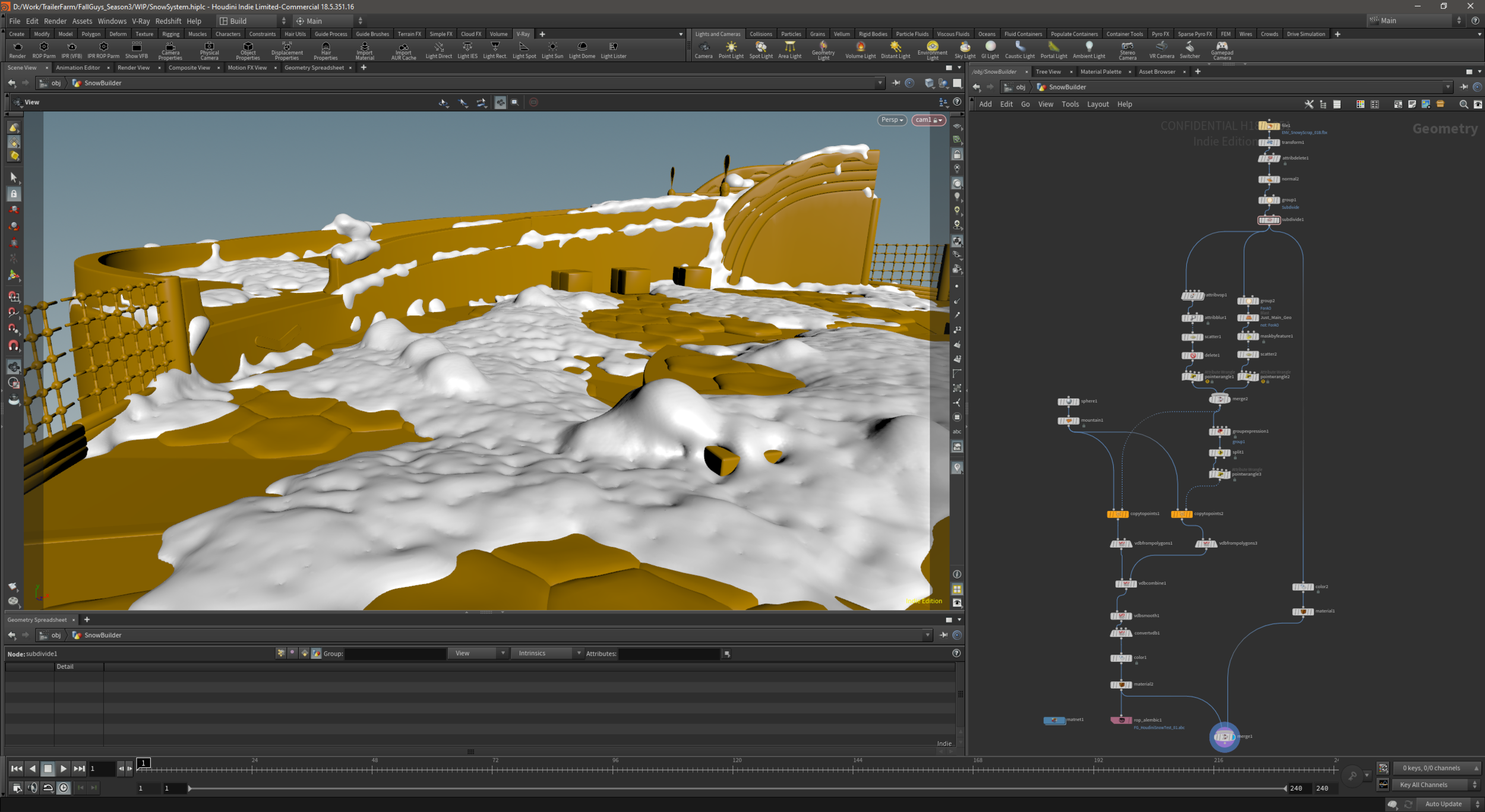1485x812 pixels.
Task: Open the Layout menu in network editor
Action: (1097, 104)
